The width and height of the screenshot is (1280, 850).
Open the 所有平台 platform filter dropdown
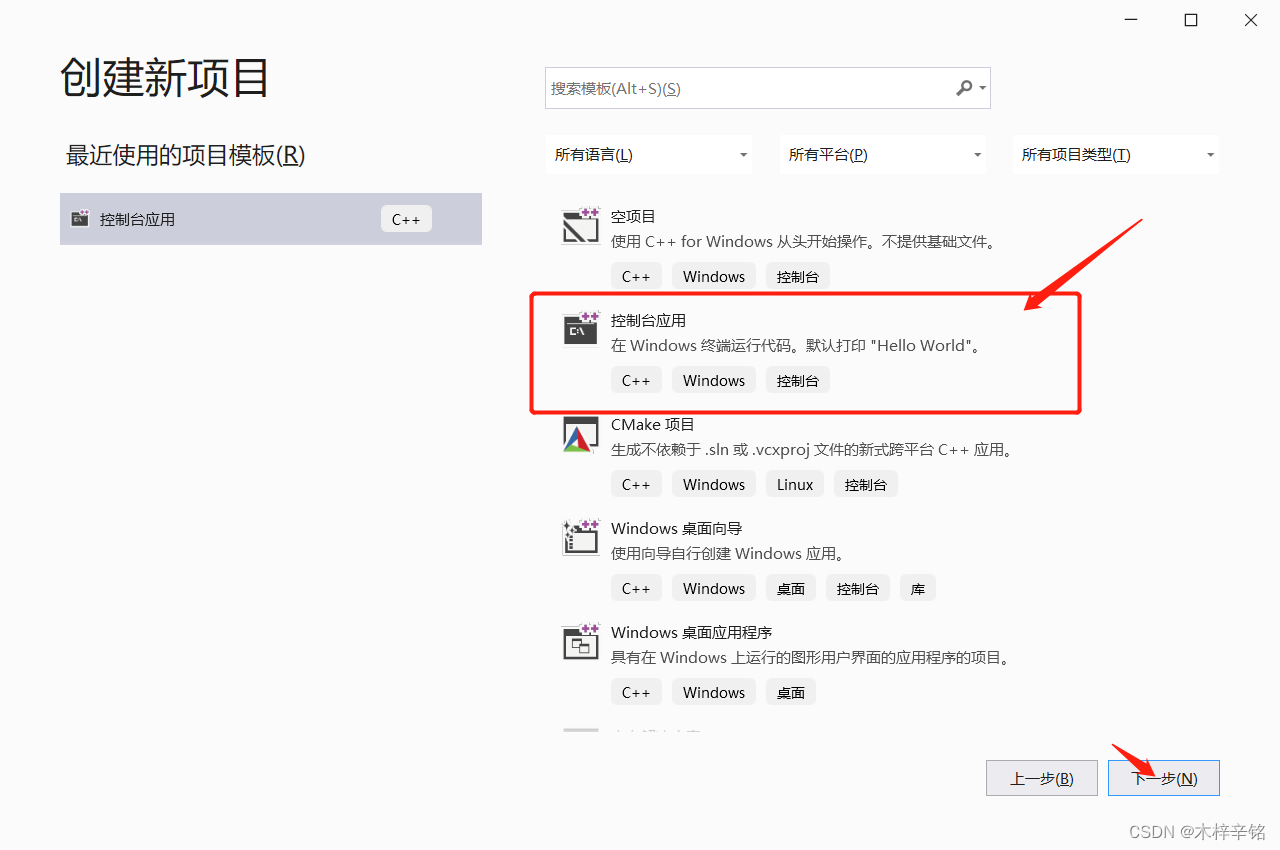[x=883, y=155]
